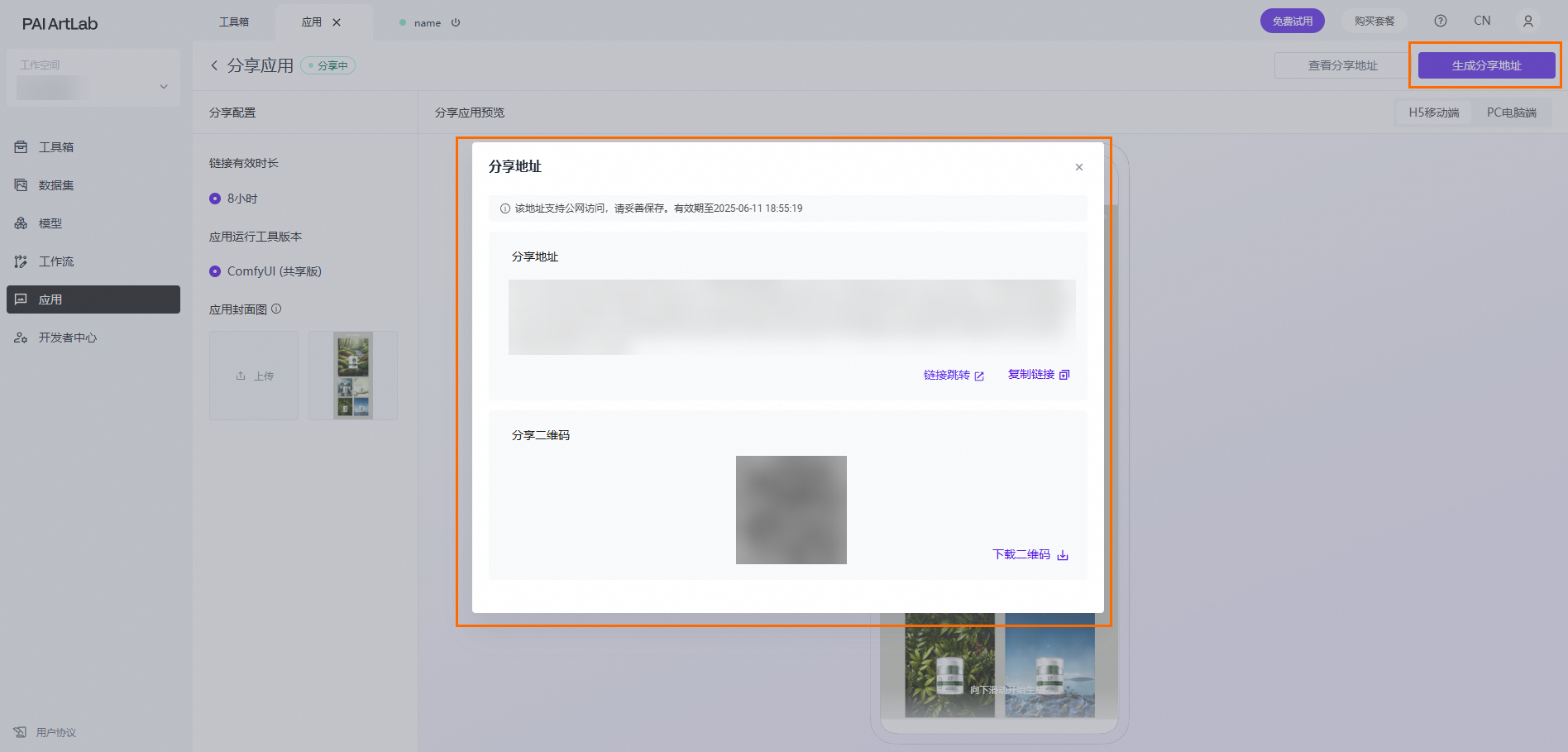Select the 应用 sidebar item
Screen dimensions: 1568x752
click(x=93, y=299)
